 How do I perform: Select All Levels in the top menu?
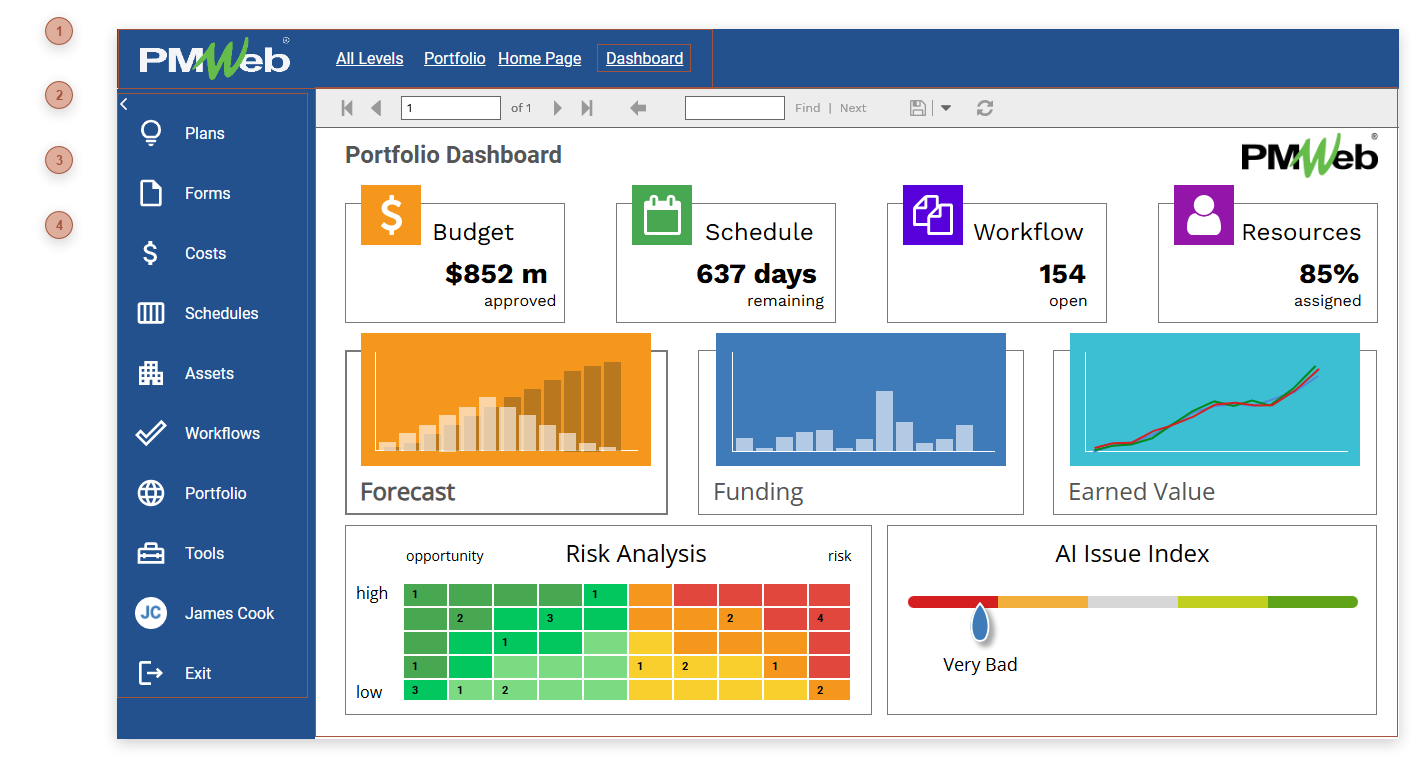pyautogui.click(x=369, y=57)
